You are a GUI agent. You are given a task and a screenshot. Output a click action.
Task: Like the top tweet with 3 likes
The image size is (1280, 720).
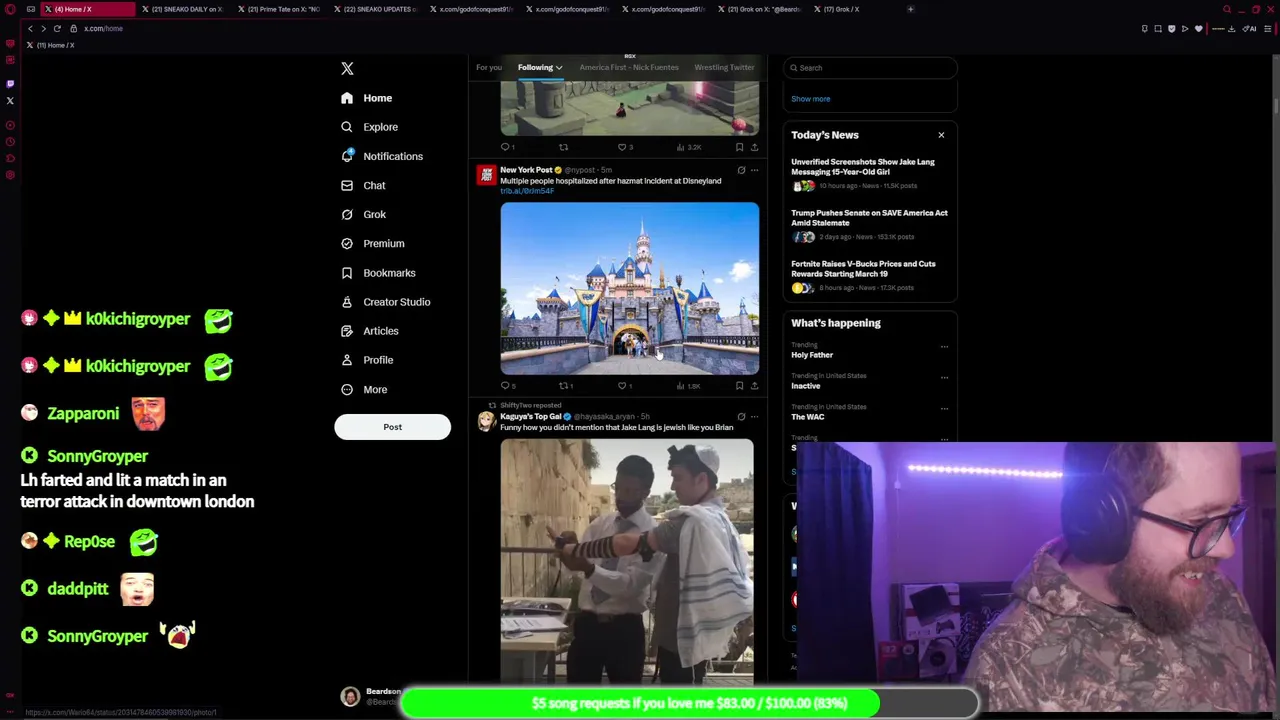(x=625, y=147)
